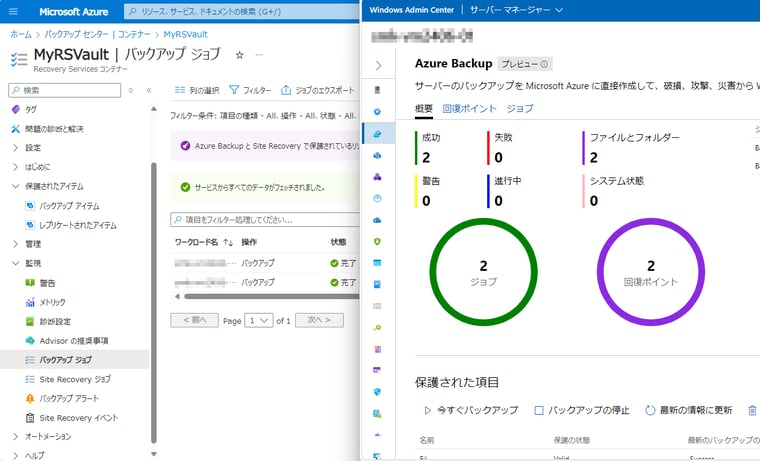The width and height of the screenshot is (760, 461).
Task: Open the Azure portal hamburger menu
Action: pos(13,11)
